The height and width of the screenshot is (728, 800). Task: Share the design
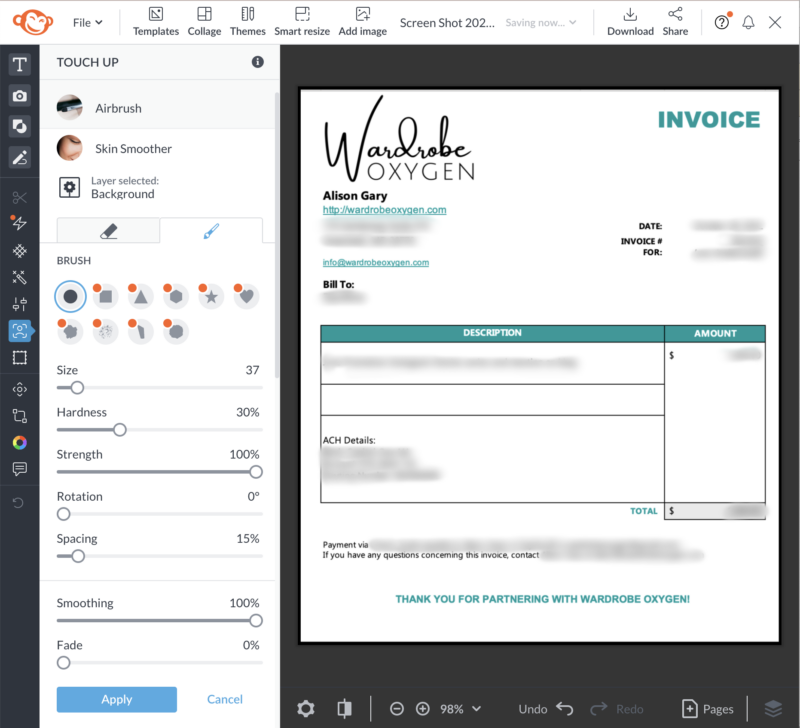[675, 21]
